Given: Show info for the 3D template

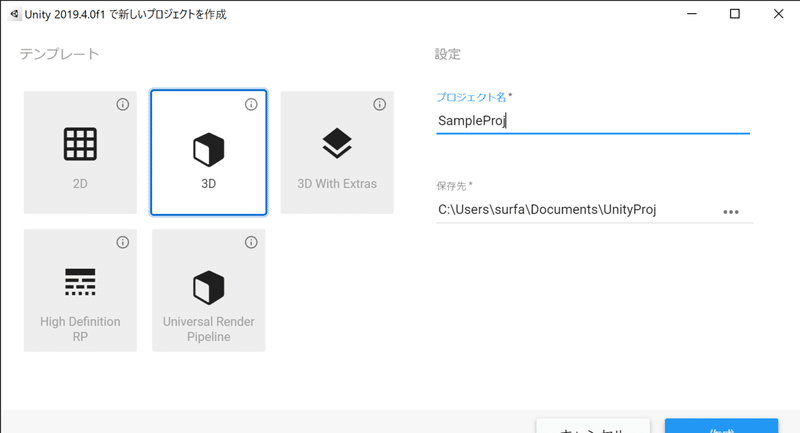Looking at the screenshot, I should [x=251, y=105].
